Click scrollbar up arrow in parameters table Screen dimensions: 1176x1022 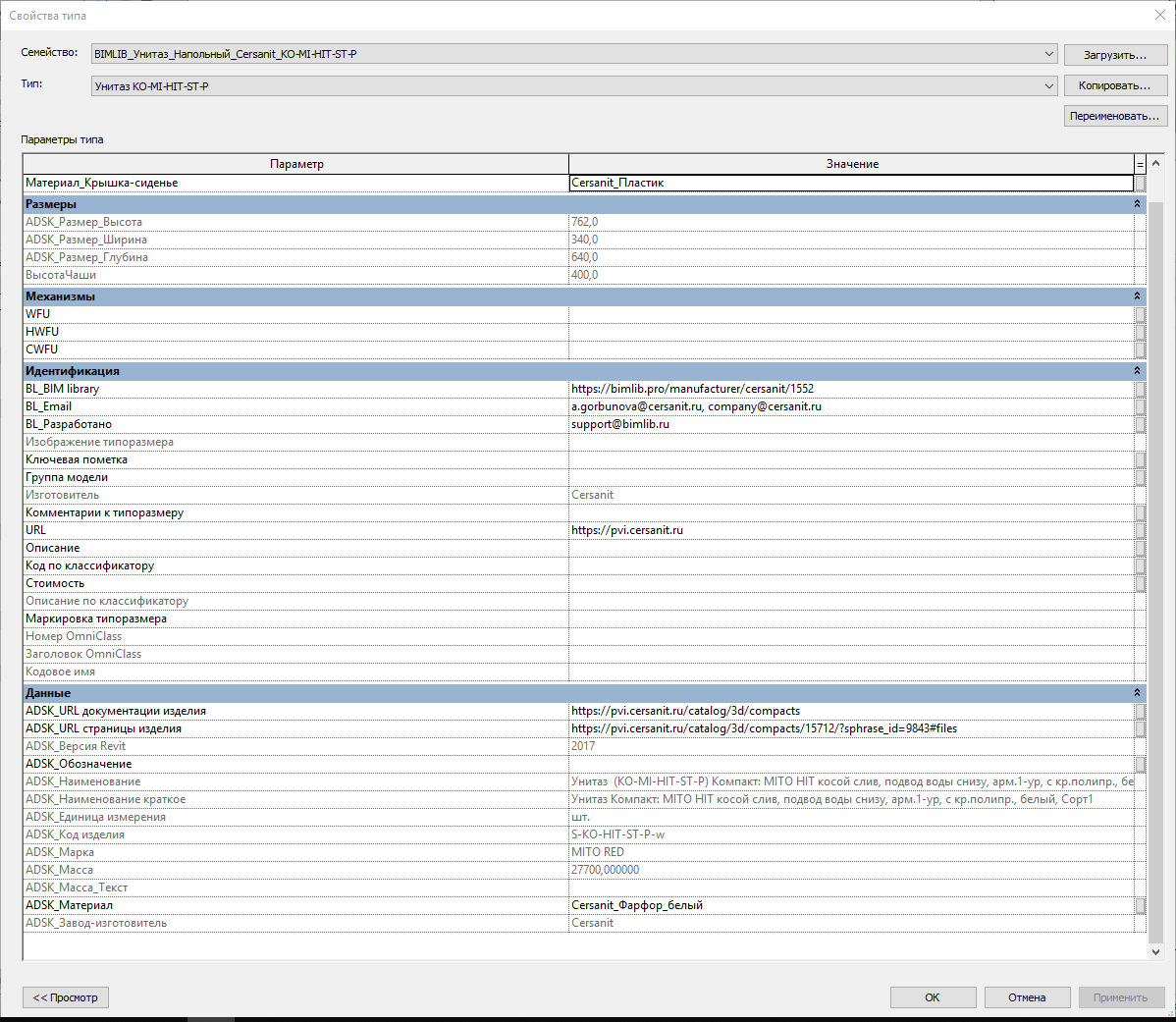1155,163
